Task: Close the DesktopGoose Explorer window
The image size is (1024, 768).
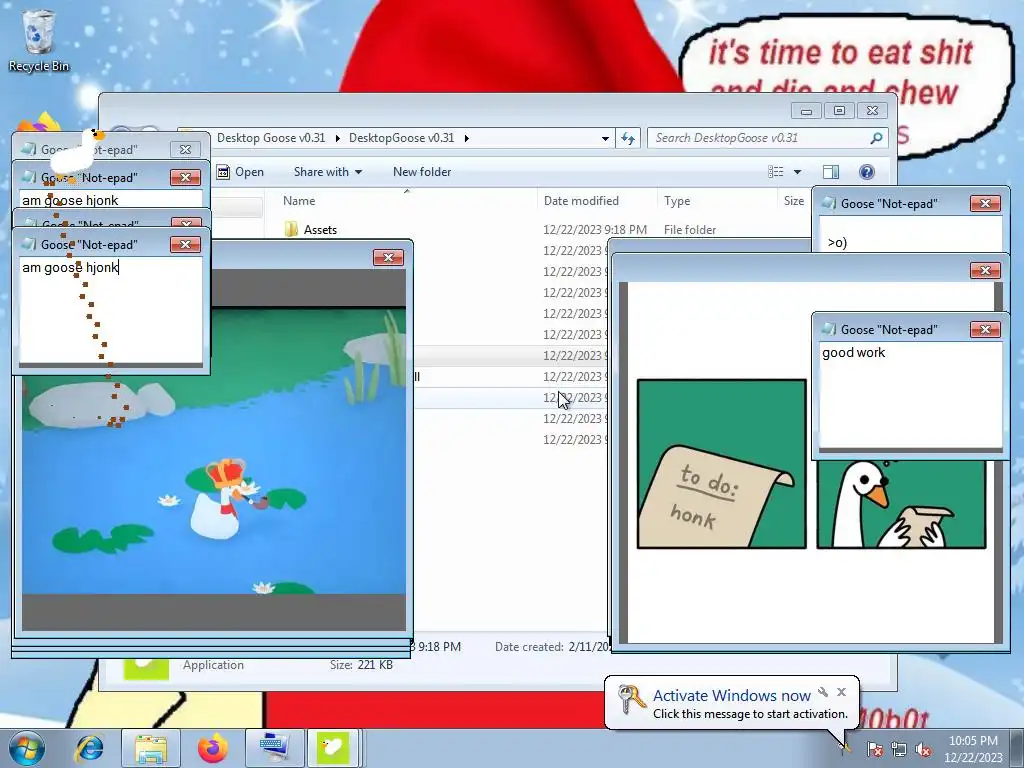Action: coord(872,110)
